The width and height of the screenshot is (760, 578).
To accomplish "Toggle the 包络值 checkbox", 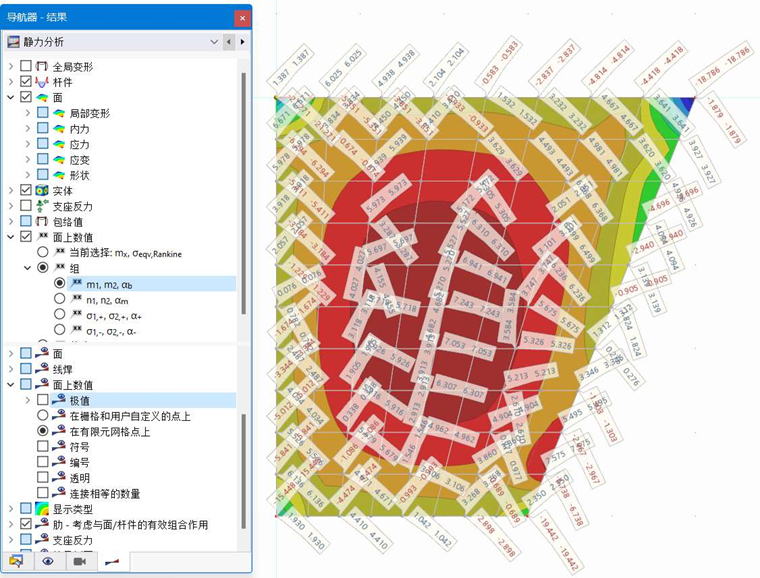I will pos(26,221).
